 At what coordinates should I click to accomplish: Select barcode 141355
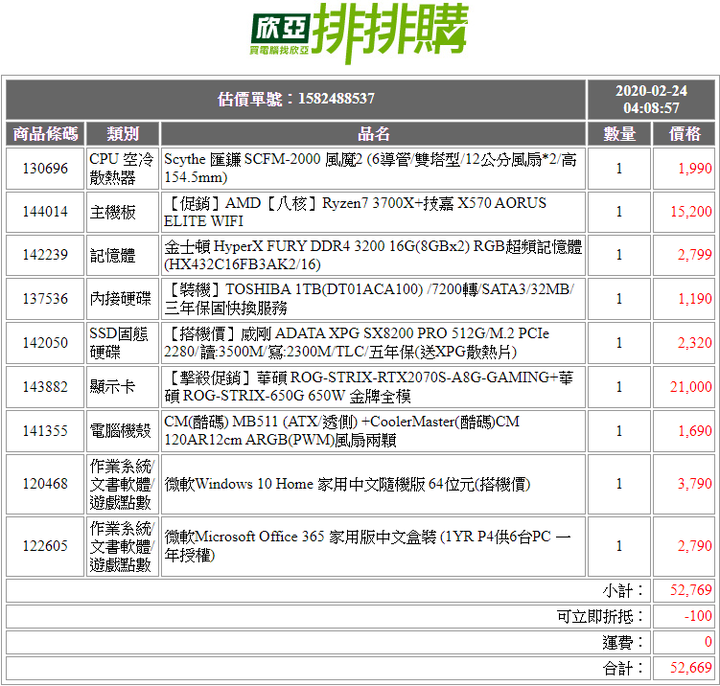click(45, 431)
